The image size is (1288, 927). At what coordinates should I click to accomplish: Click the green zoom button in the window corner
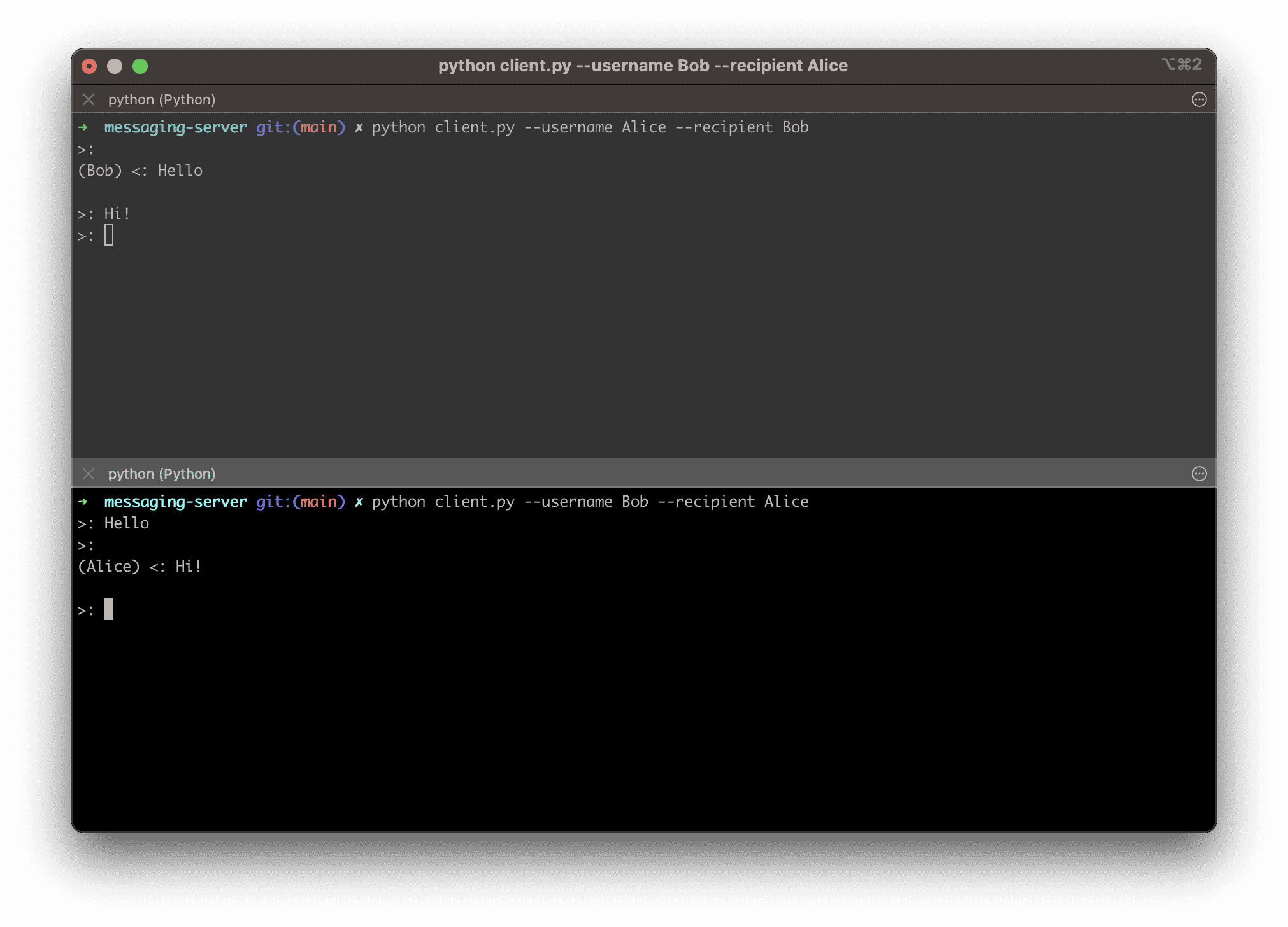point(140,66)
